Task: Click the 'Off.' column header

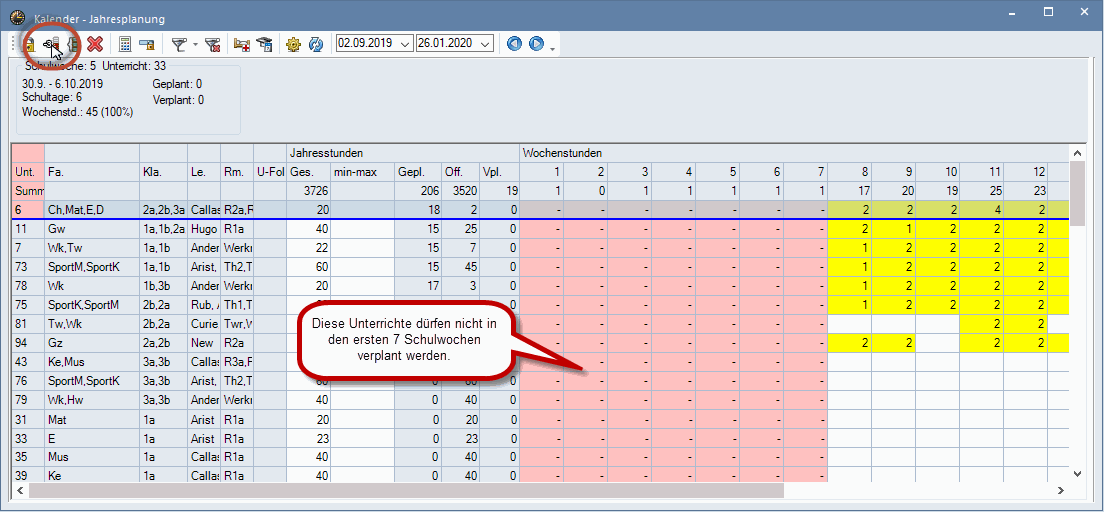Action: click(460, 172)
